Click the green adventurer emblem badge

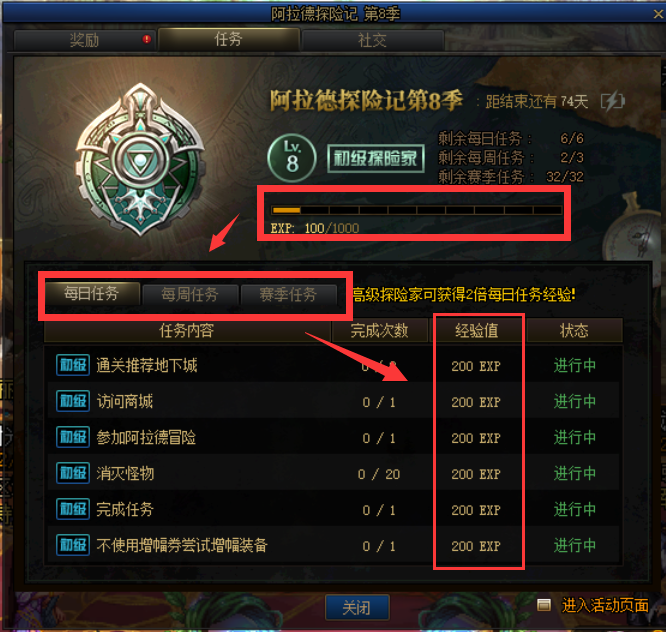tap(140, 160)
